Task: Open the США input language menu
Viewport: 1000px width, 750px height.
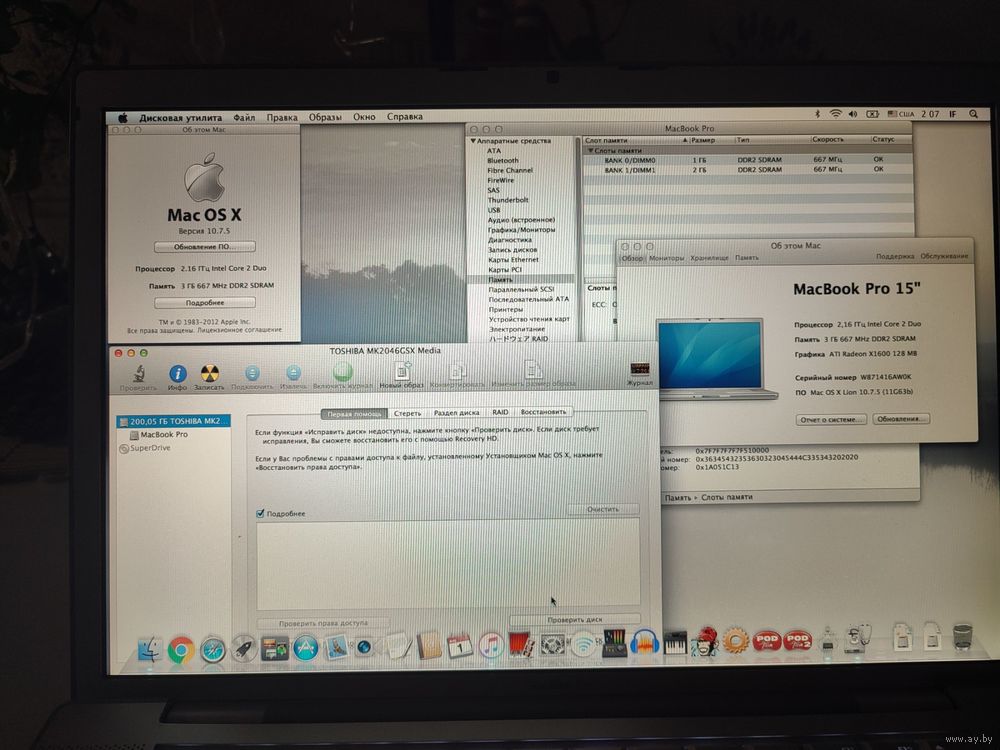Action: [x=899, y=116]
